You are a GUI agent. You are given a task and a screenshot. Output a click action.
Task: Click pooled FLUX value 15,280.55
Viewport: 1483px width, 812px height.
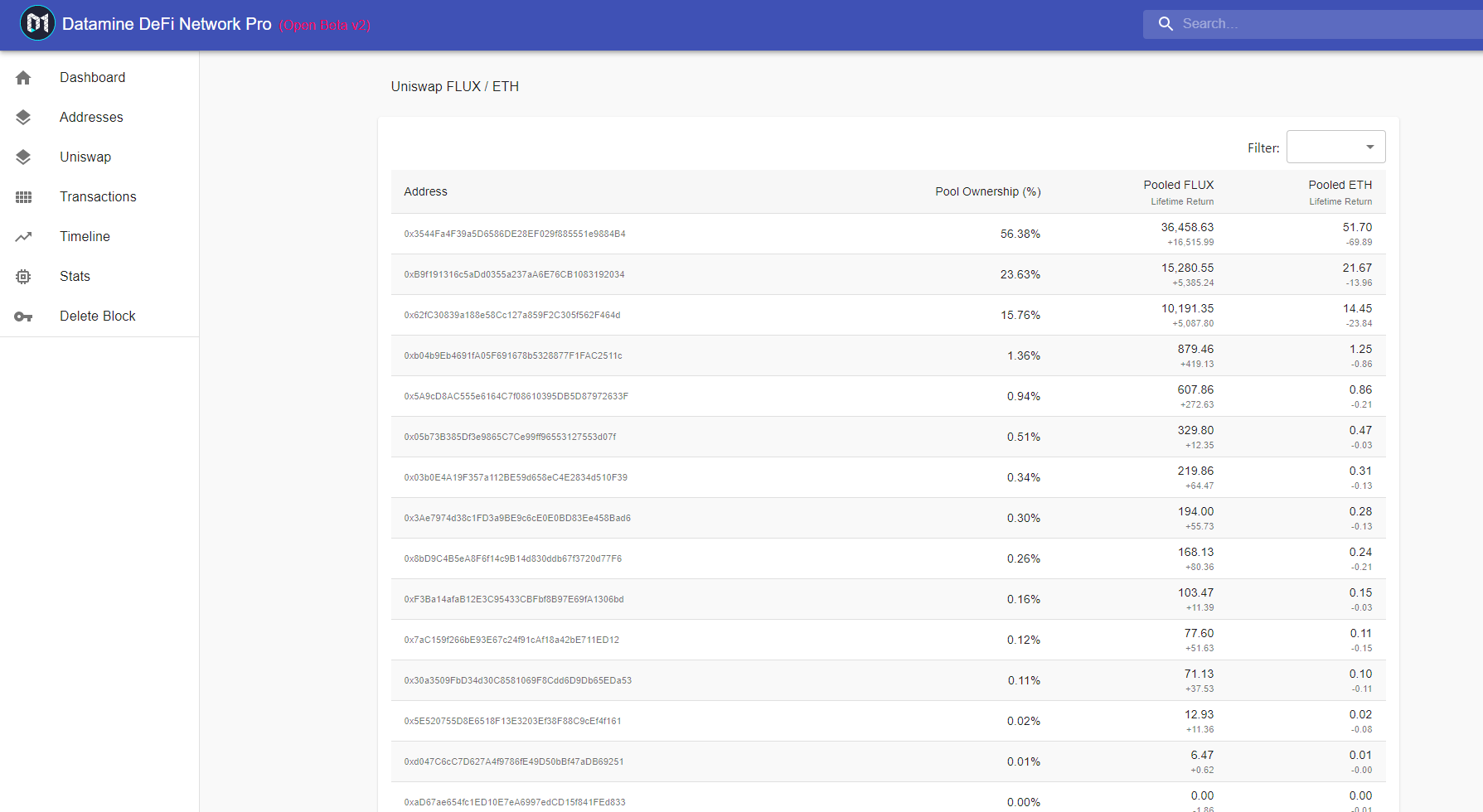1187,268
